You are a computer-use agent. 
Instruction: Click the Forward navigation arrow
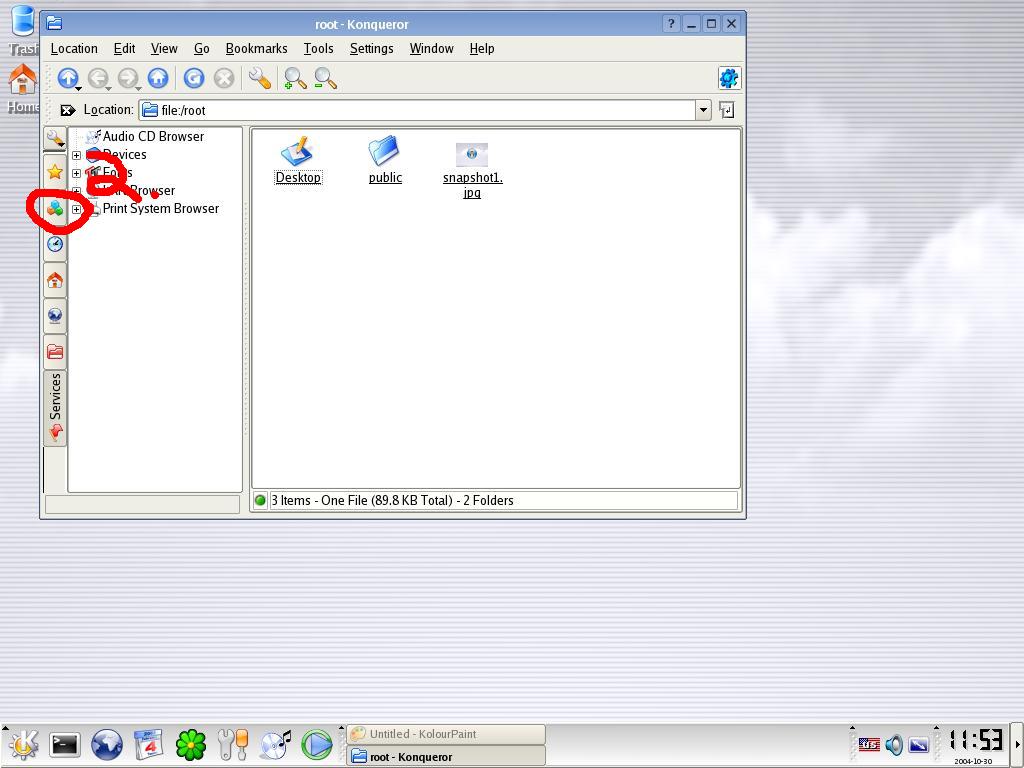[x=128, y=78]
